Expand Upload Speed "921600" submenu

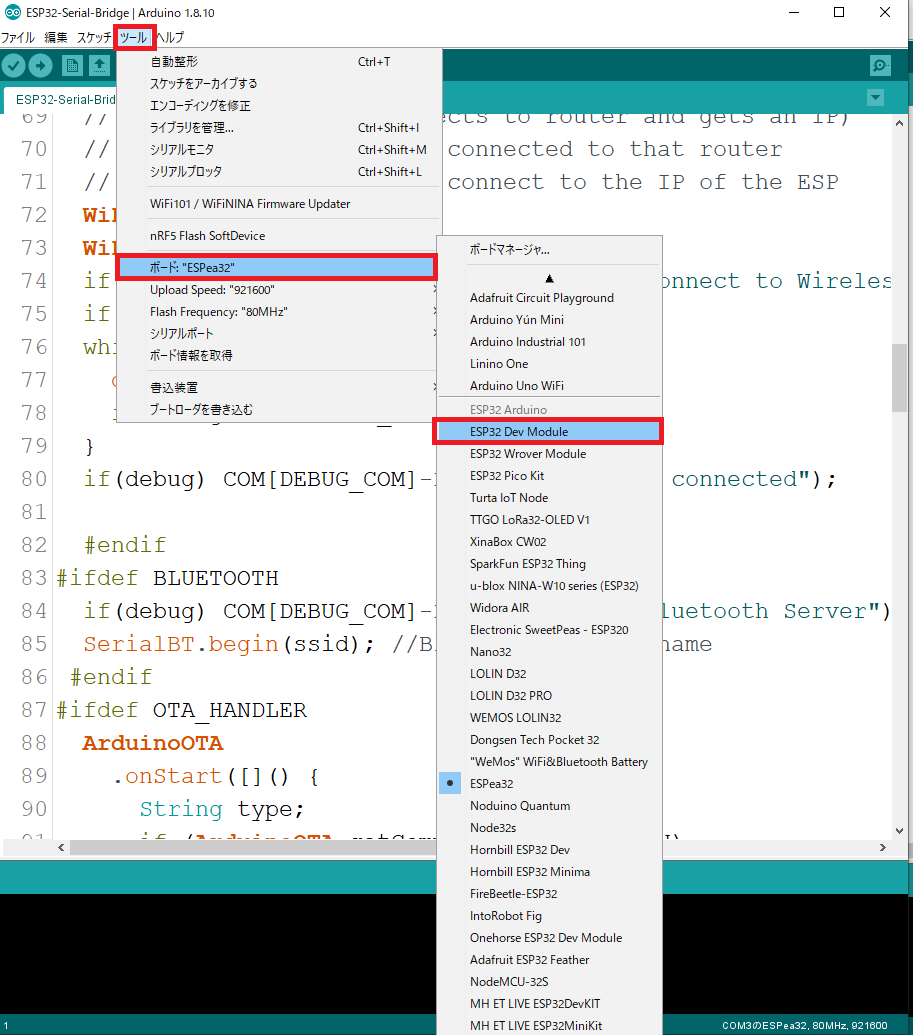[x=279, y=290]
